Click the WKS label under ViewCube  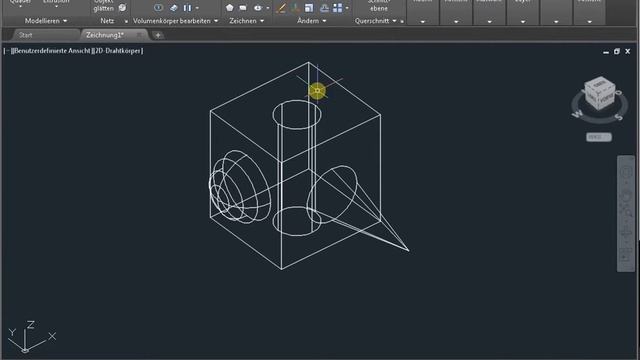[x=599, y=137]
